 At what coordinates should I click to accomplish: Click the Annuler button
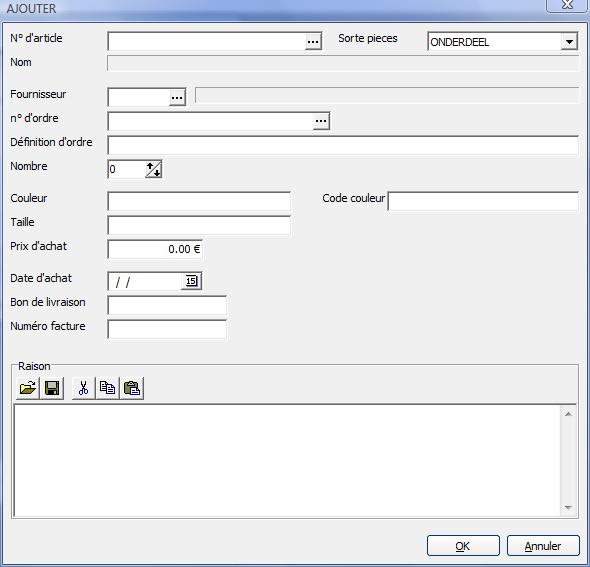543,546
